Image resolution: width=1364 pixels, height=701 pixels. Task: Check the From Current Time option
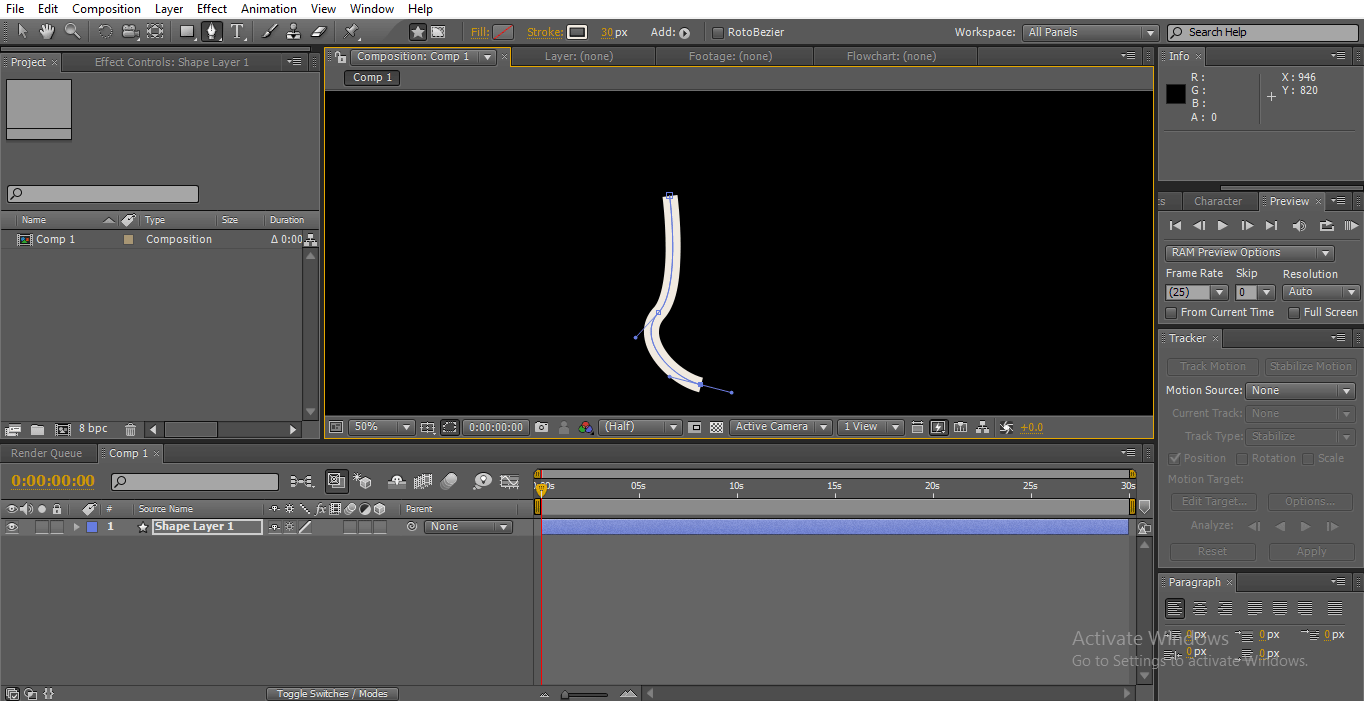pos(1172,312)
